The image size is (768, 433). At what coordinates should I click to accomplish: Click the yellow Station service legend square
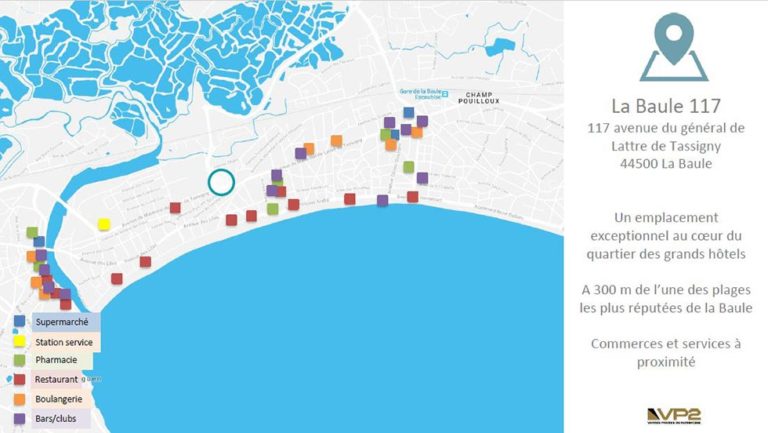20,341
